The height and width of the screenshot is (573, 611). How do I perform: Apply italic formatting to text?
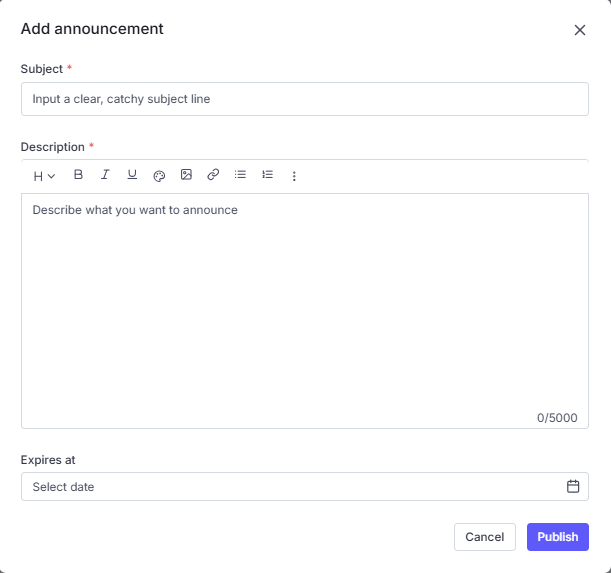click(105, 175)
